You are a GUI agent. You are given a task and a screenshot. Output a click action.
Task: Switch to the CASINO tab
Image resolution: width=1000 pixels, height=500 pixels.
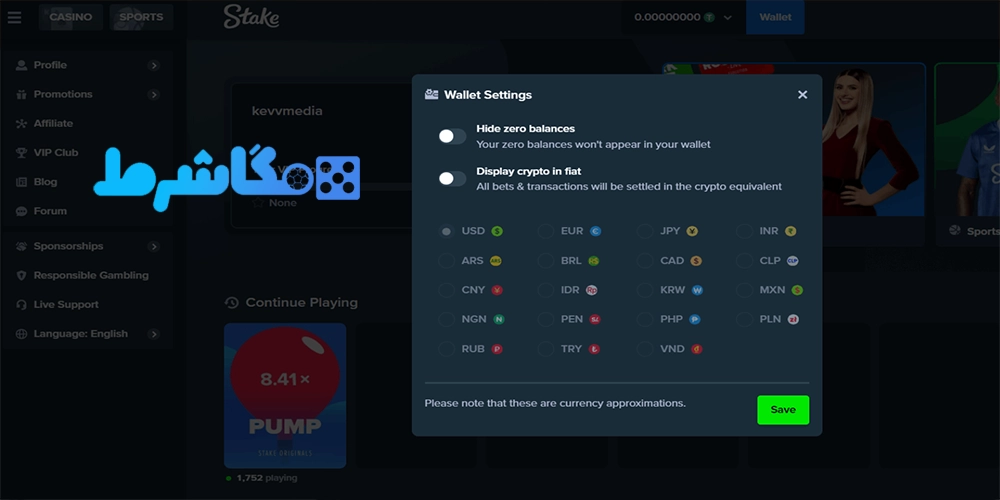71,17
